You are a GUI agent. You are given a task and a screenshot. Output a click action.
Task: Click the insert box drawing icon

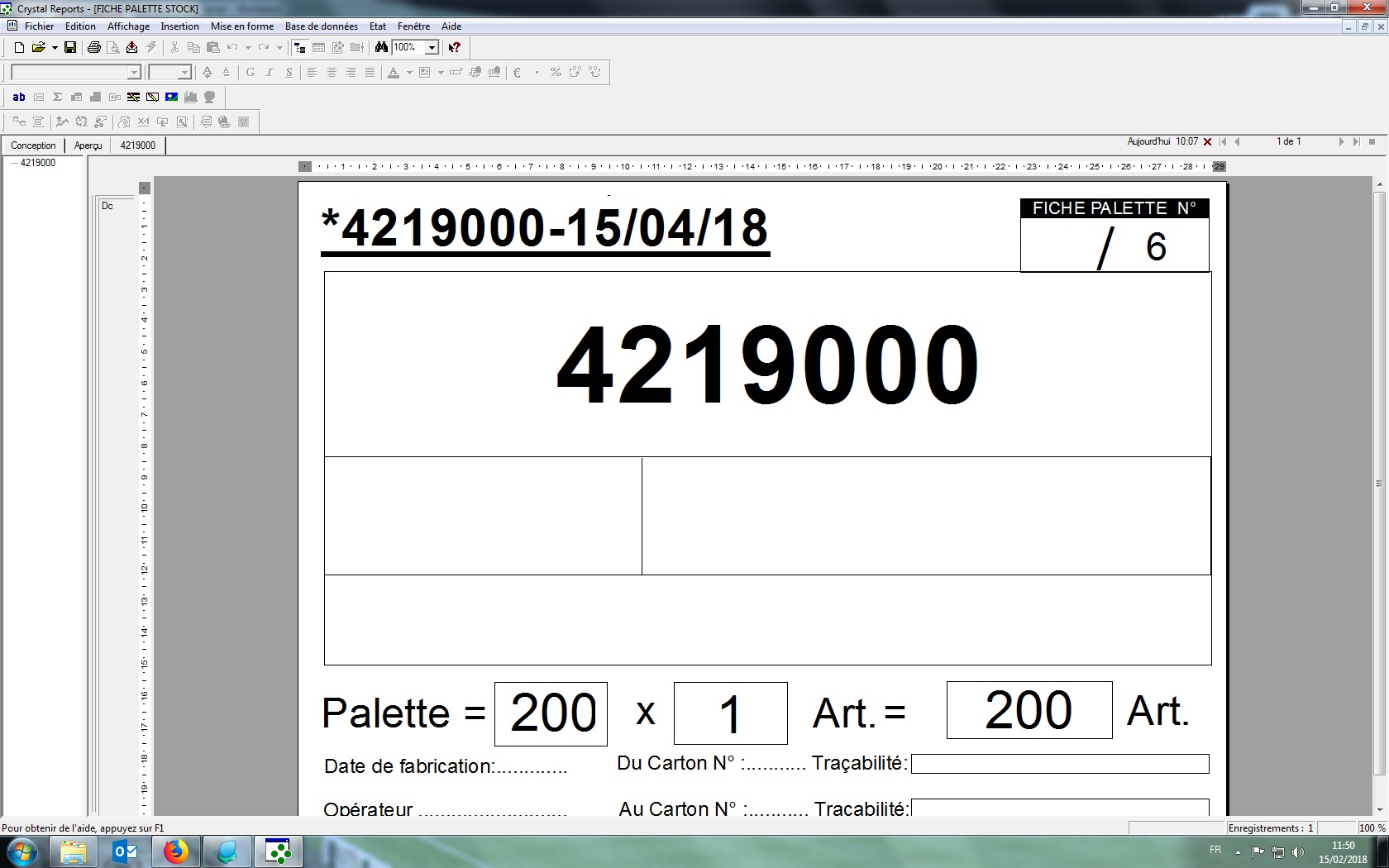[152, 98]
